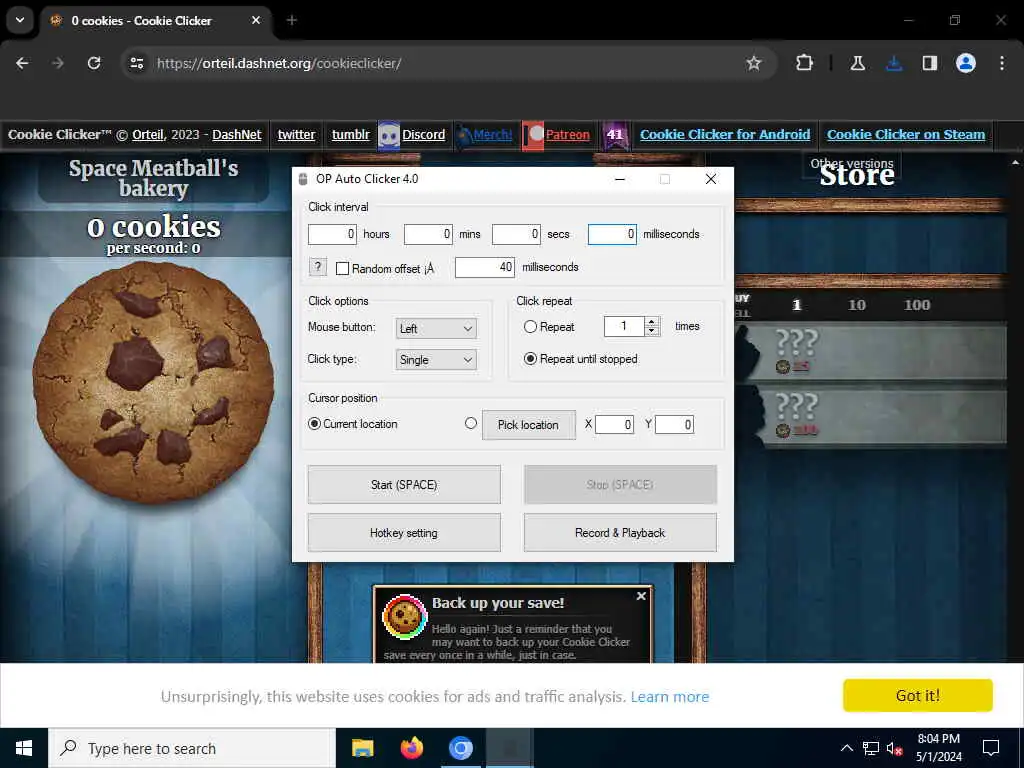
Task: Open the Mouse button dropdown
Action: [436, 328]
